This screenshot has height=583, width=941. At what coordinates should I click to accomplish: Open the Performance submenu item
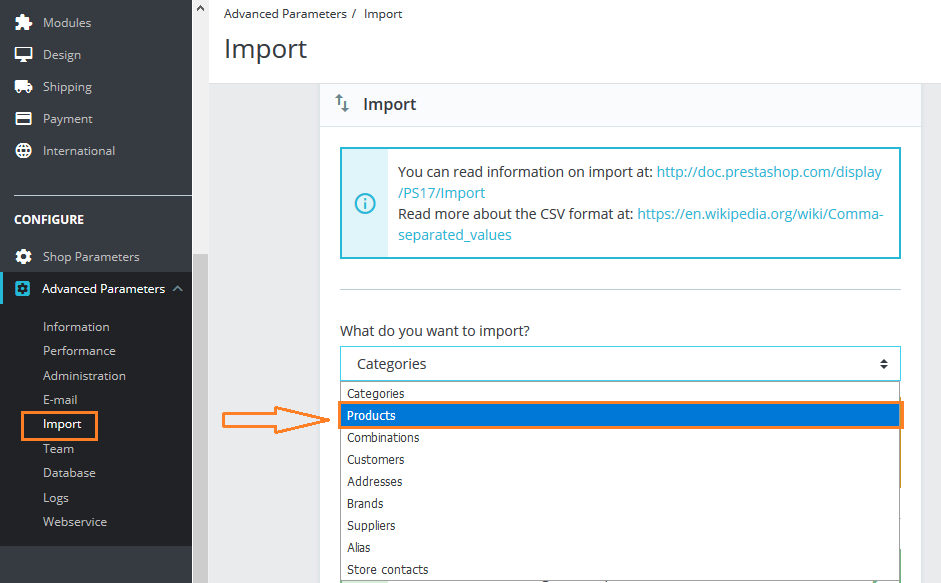pos(79,351)
